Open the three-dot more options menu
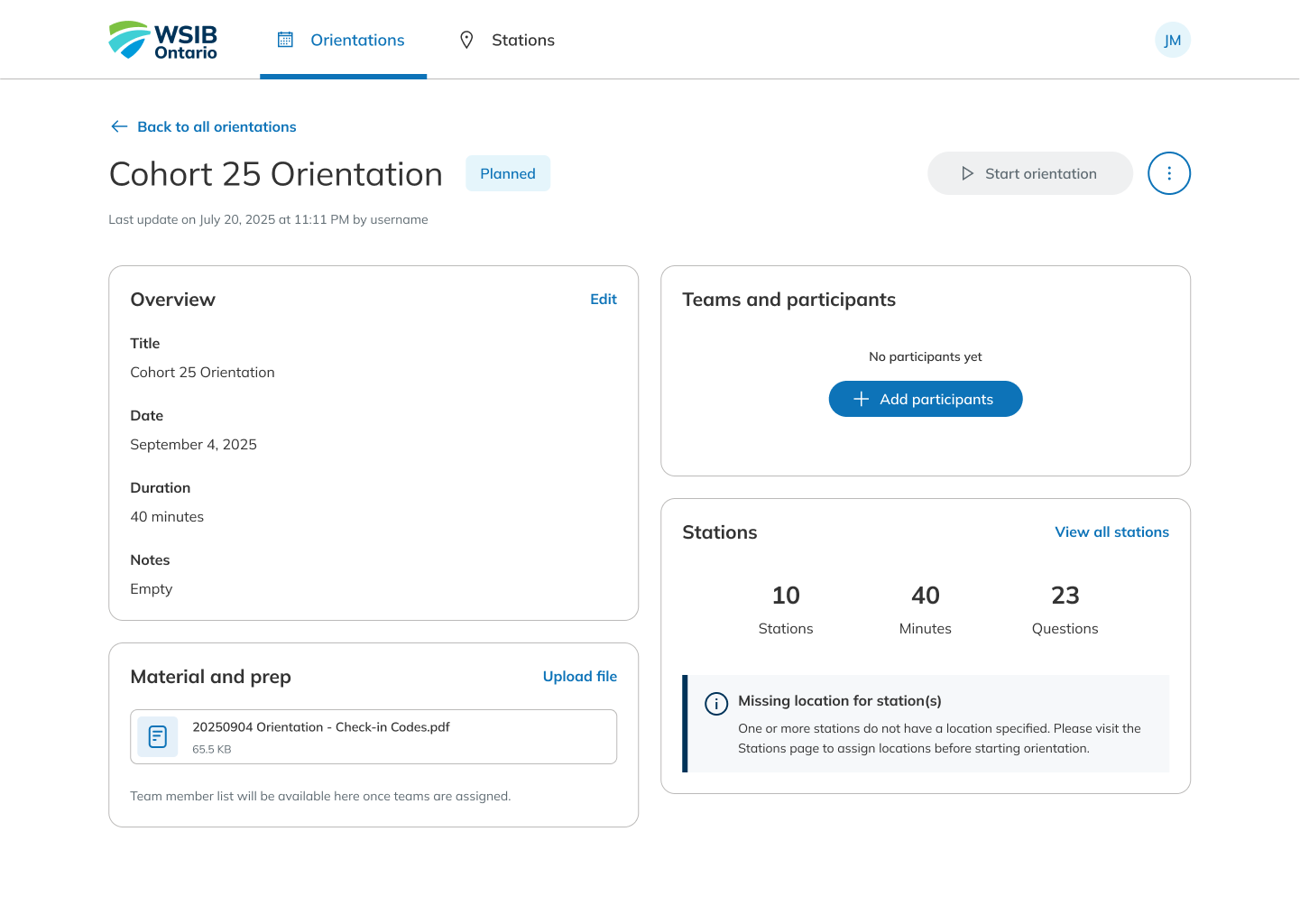 (x=1168, y=173)
